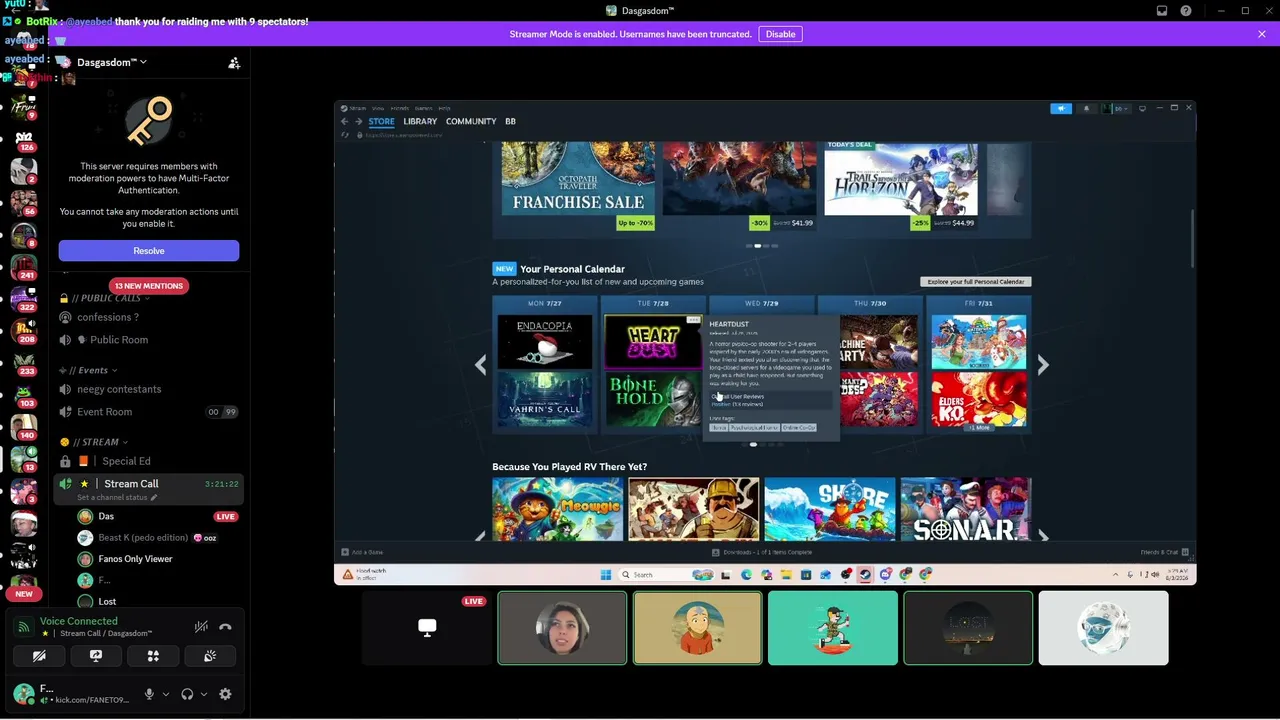Image resolution: width=1280 pixels, height=720 pixels.
Task: Open activities launcher button
Action: [x=153, y=656]
